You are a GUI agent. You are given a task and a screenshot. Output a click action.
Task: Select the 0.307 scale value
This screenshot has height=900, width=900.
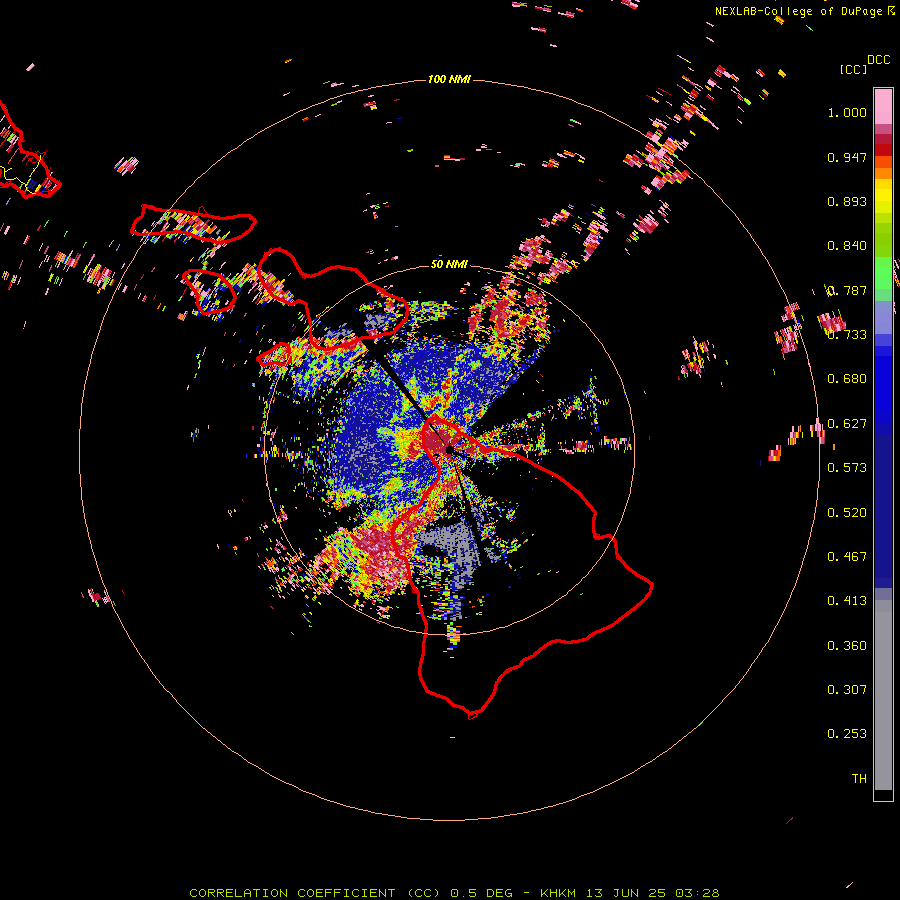[847, 690]
